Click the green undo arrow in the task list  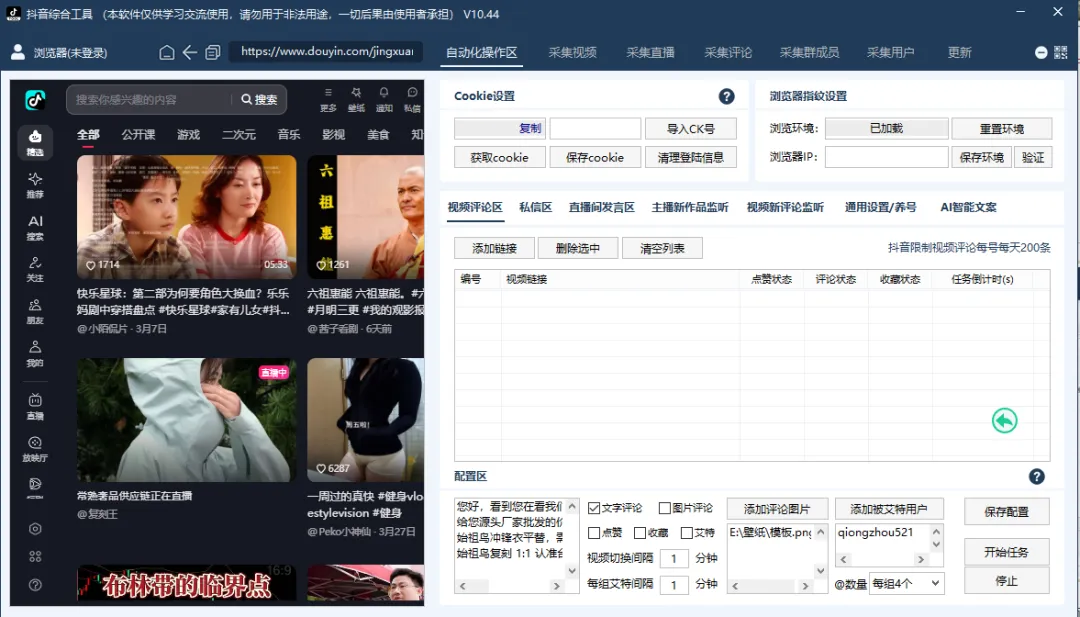(1006, 421)
